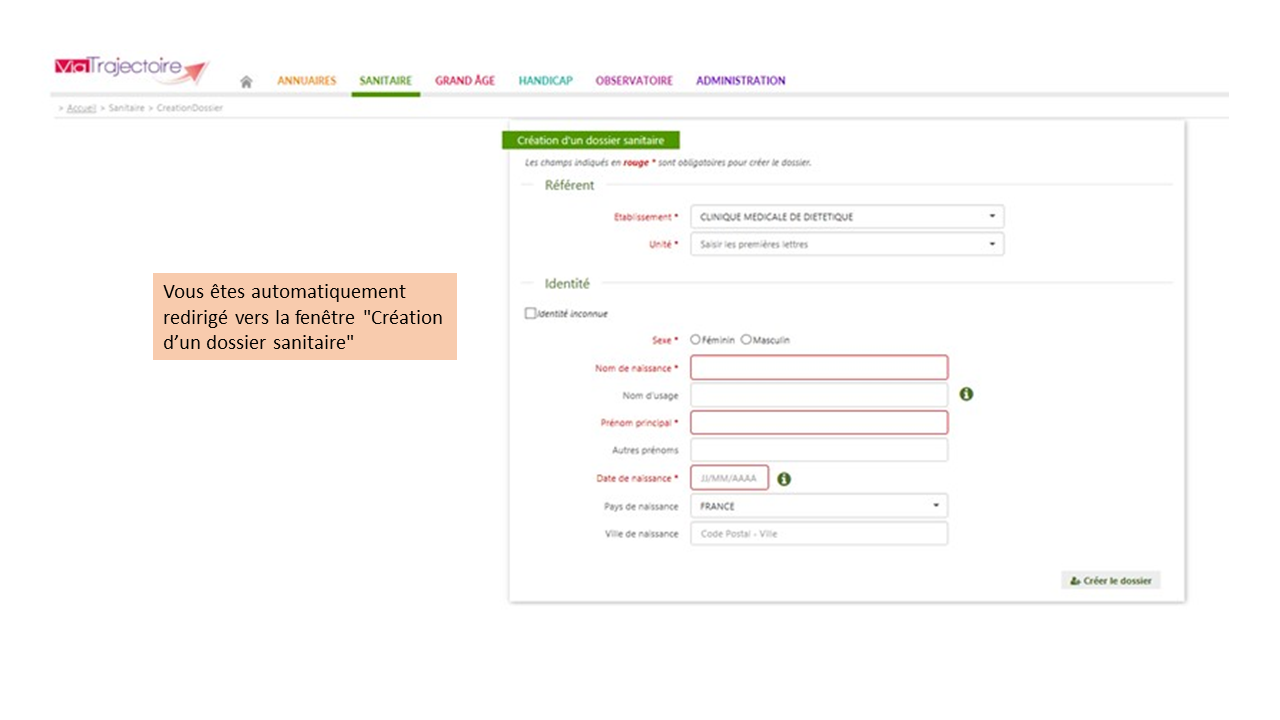Click the Prénom principal input field
The height and width of the screenshot is (720, 1280).
click(x=818, y=422)
